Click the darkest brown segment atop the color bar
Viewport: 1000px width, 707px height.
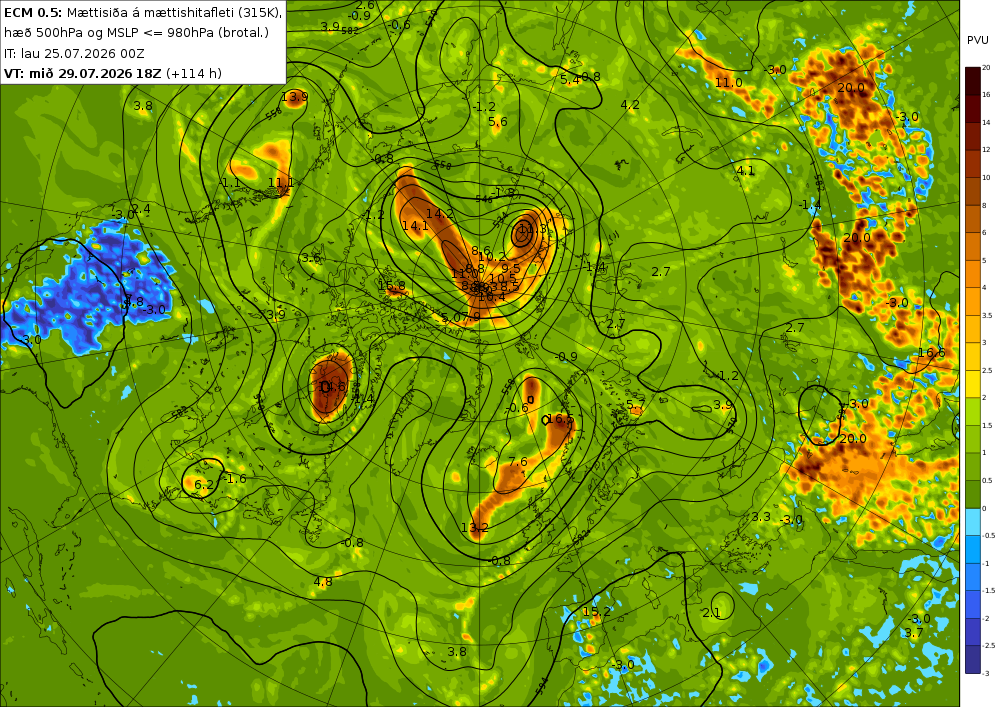pyautogui.click(x=973, y=80)
